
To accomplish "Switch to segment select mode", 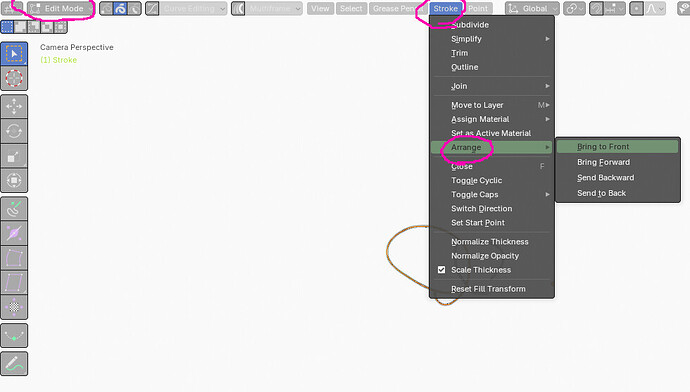I will coord(134,8).
